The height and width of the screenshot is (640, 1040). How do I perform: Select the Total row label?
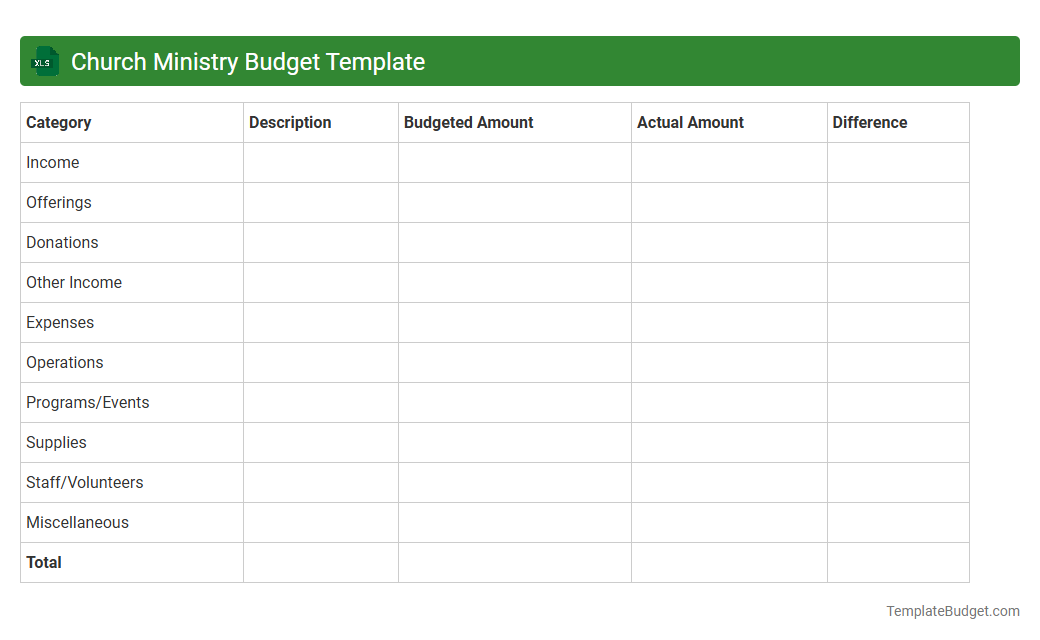click(44, 562)
